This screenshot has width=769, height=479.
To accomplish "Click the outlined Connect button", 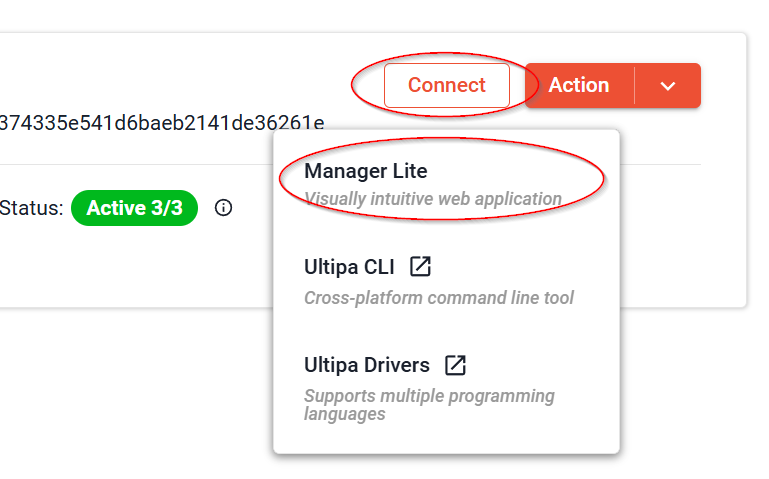I will tap(446, 86).
